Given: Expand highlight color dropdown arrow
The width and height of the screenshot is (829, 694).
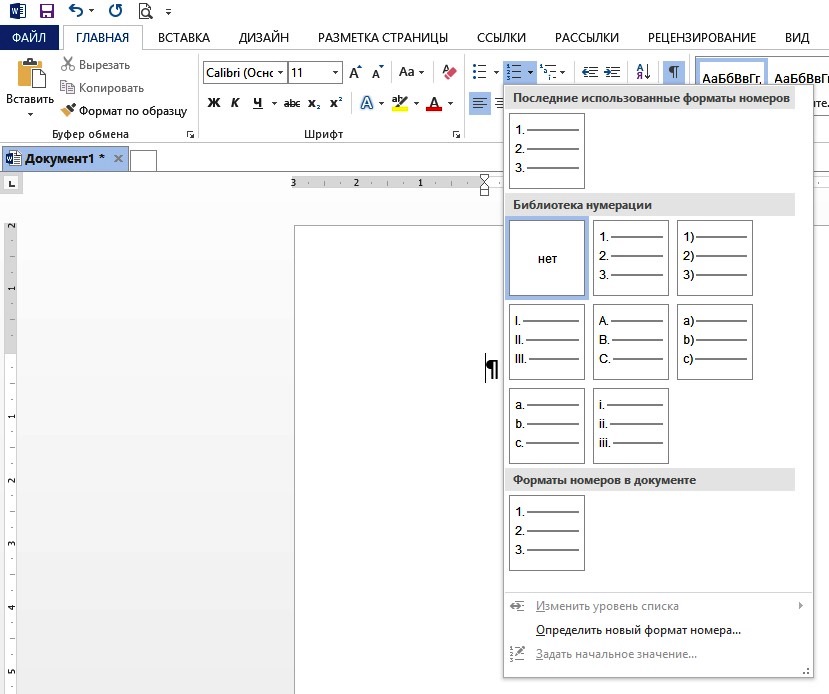Looking at the screenshot, I should click(x=417, y=103).
